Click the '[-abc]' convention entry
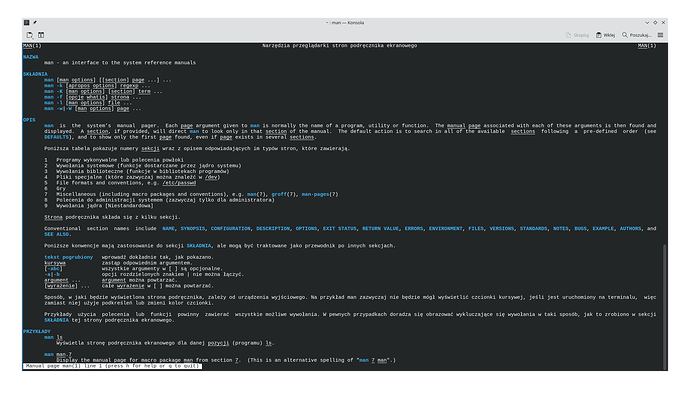The width and height of the screenshot is (690, 397). [x=53, y=269]
